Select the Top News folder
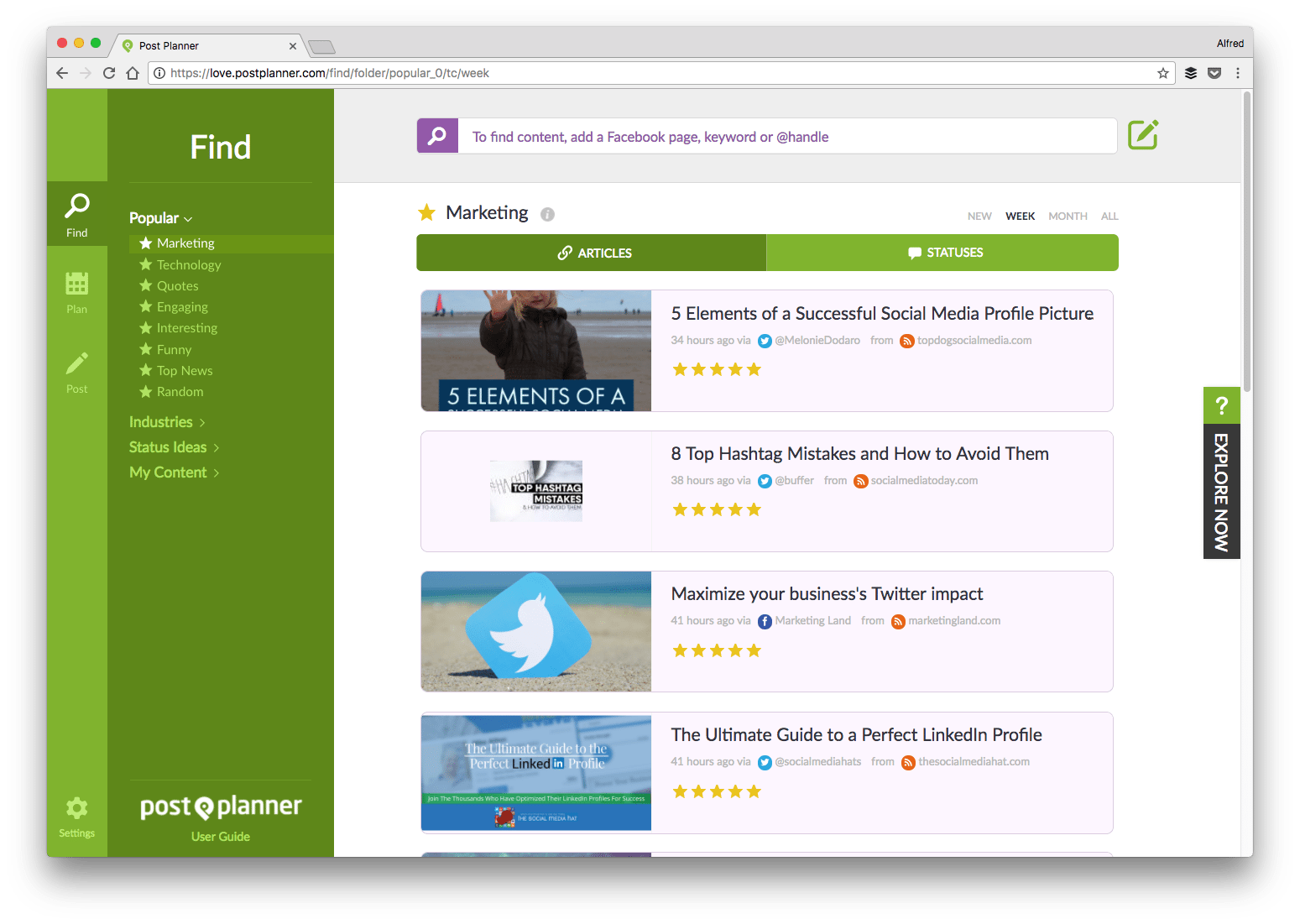 click(175, 371)
